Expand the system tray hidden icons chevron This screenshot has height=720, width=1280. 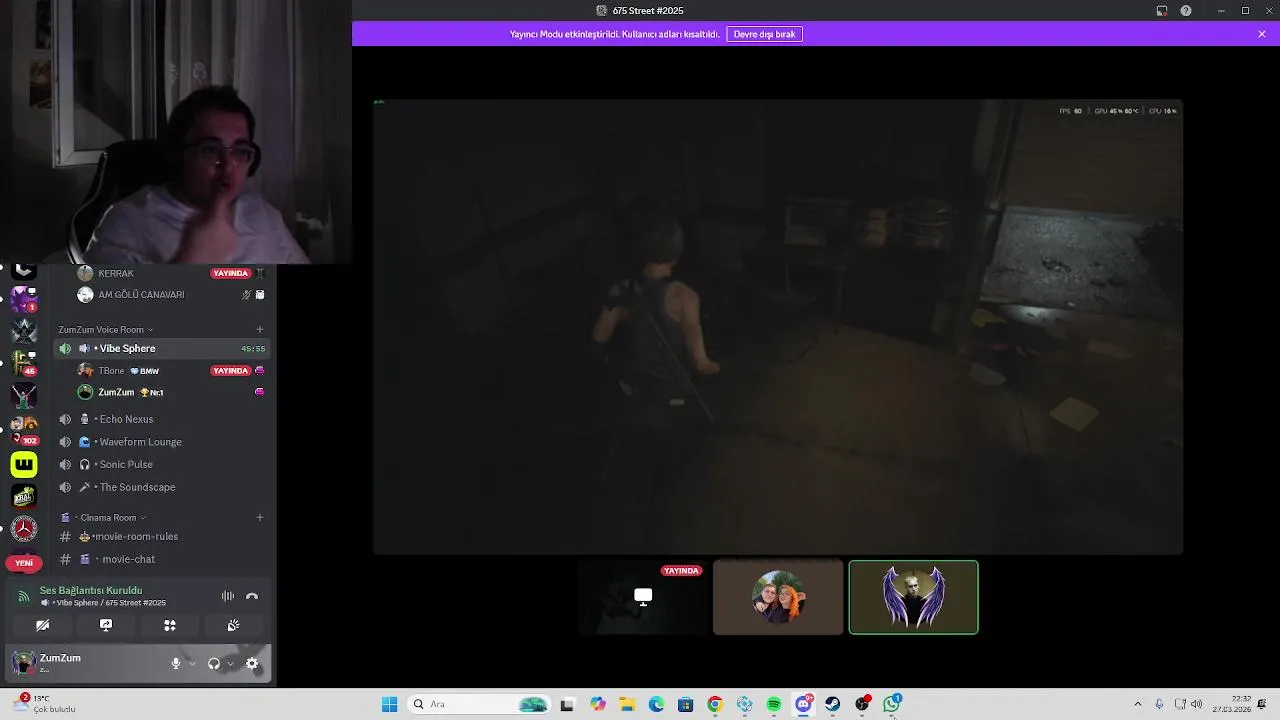point(1137,704)
